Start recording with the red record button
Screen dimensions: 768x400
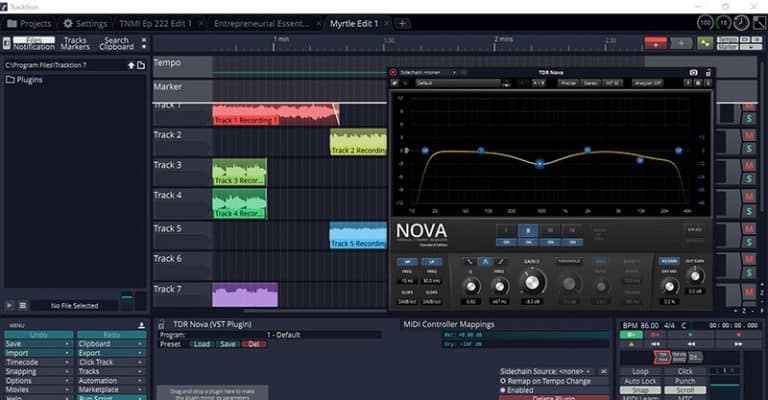739,335
